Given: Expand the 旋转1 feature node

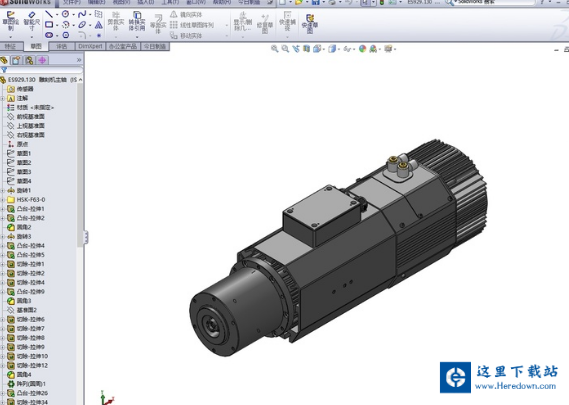Looking at the screenshot, I should coord(3,191).
